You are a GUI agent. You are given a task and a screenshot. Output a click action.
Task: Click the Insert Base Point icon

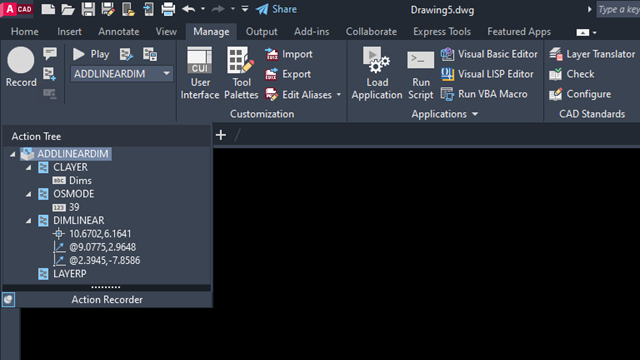(50, 74)
